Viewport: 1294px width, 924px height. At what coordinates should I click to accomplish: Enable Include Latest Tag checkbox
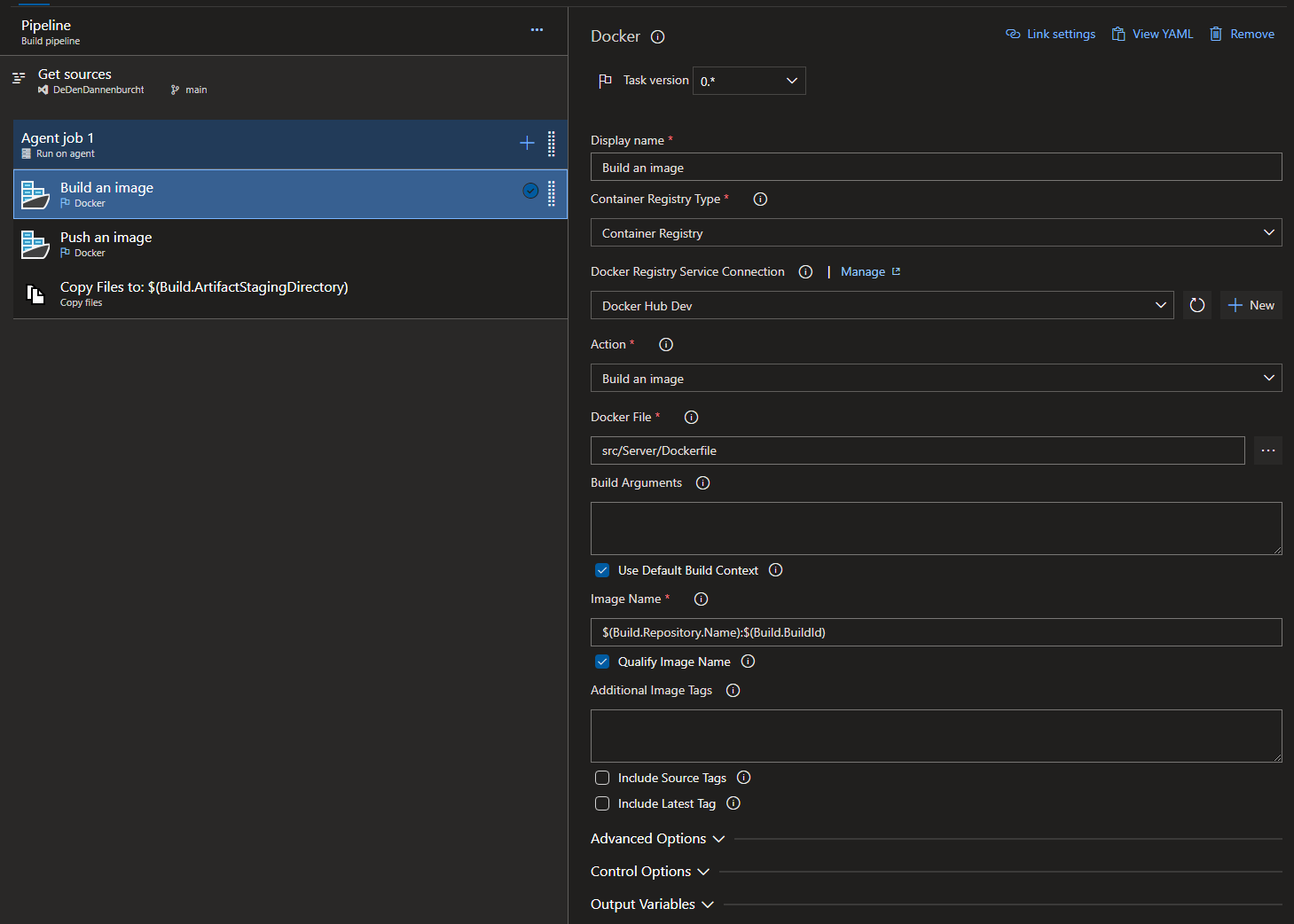[602, 803]
